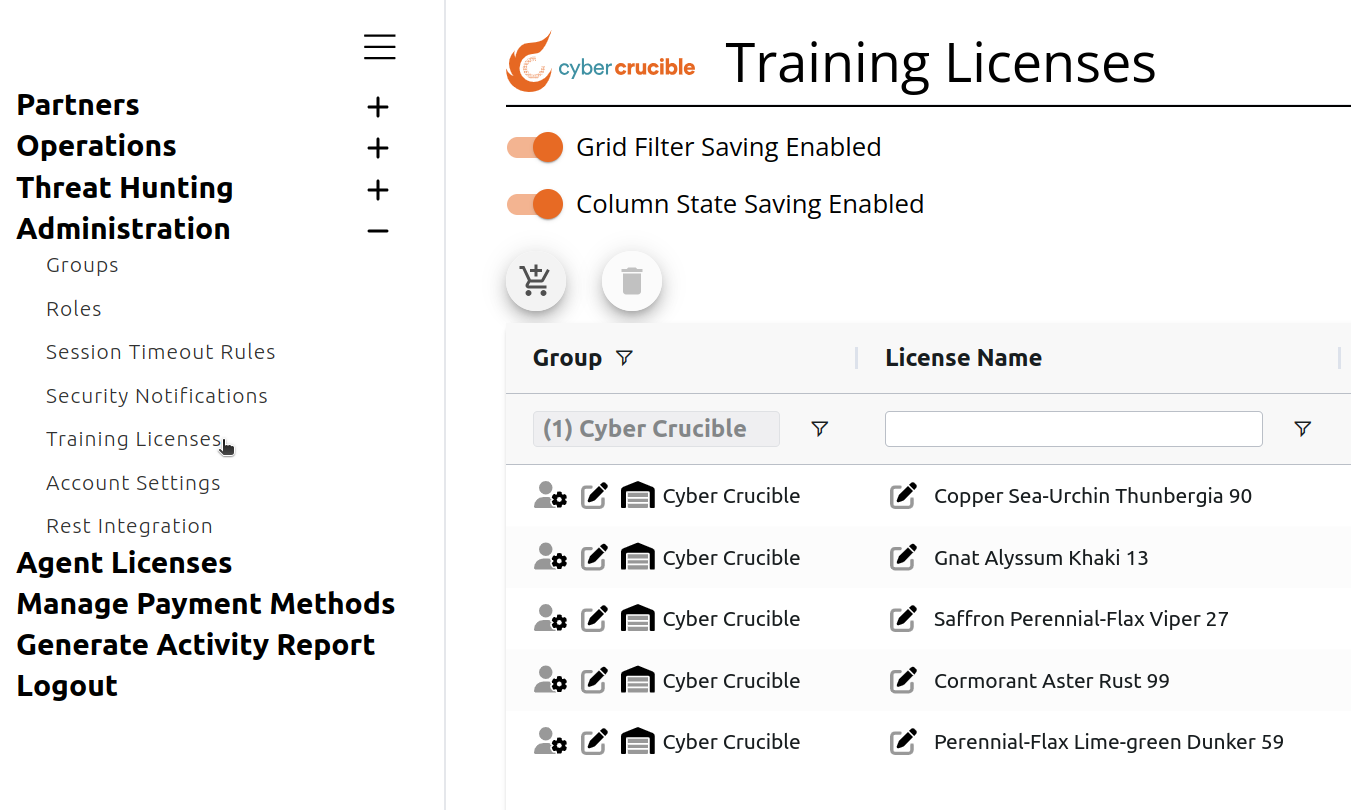Image resolution: width=1351 pixels, height=810 pixels.
Task: Click the hamburger menu icon
Action: [380, 47]
